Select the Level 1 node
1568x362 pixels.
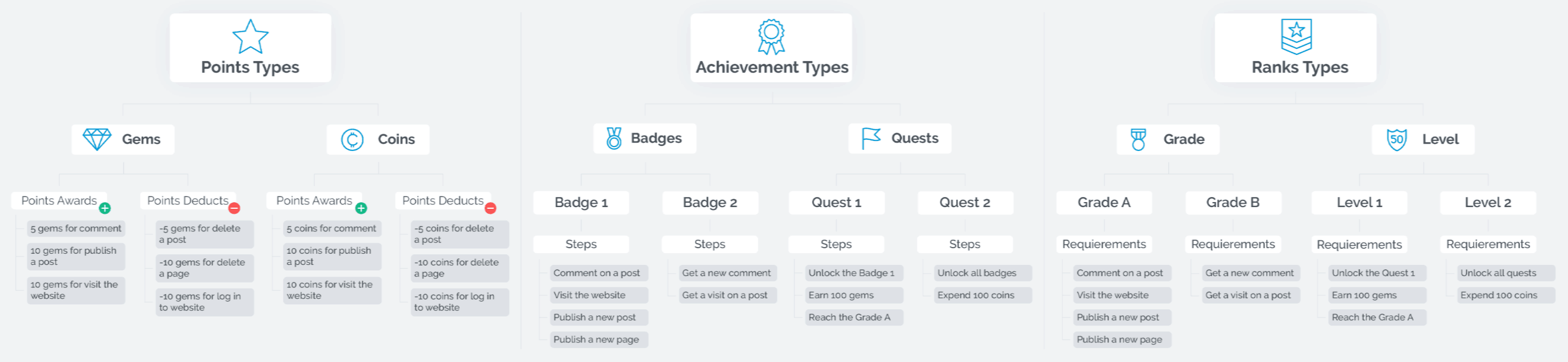coord(1359,203)
